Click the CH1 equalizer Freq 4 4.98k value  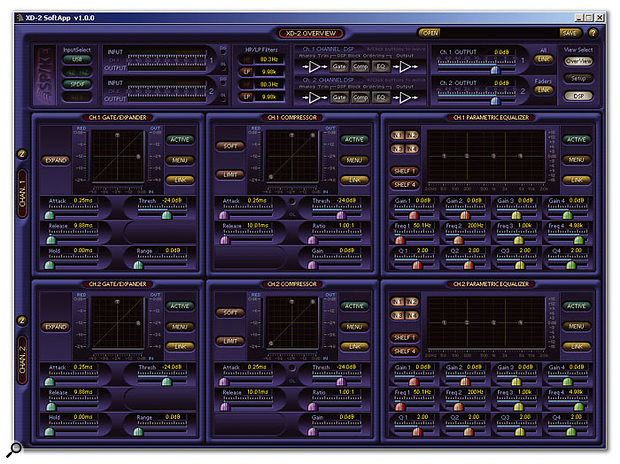[576, 225]
